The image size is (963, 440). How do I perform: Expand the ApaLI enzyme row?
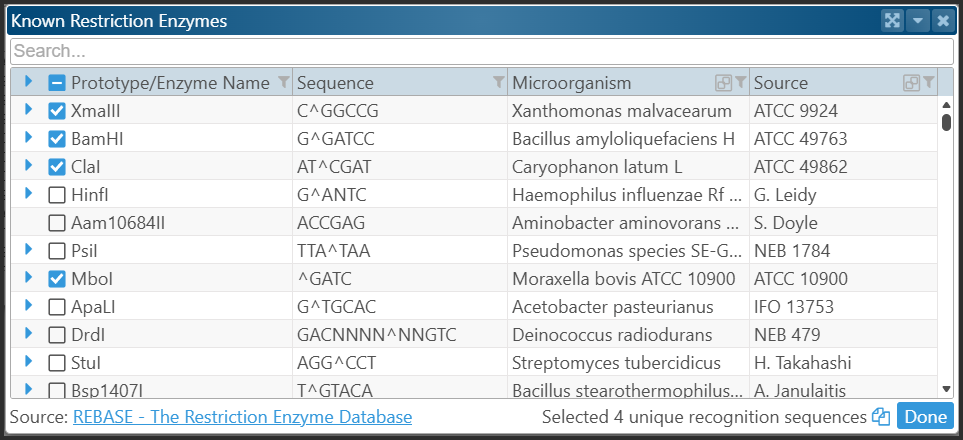(29, 305)
